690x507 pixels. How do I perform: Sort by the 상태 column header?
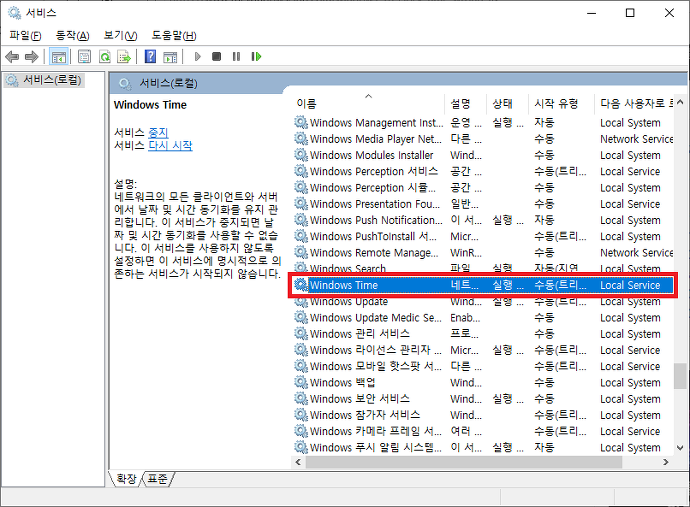[507, 103]
